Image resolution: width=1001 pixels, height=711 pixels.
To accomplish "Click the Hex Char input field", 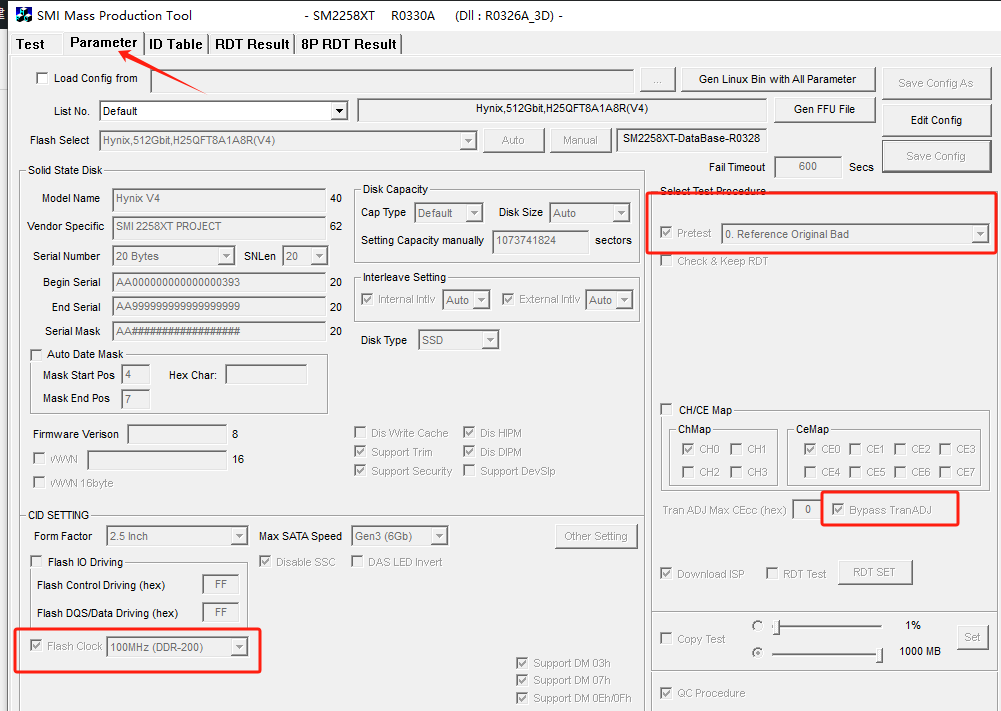I will 266,375.
